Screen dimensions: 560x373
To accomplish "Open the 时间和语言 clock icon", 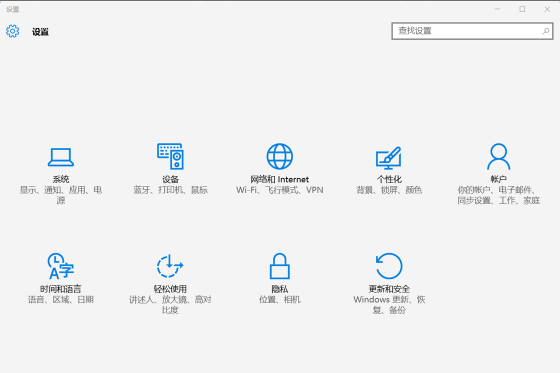I will click(61, 266).
